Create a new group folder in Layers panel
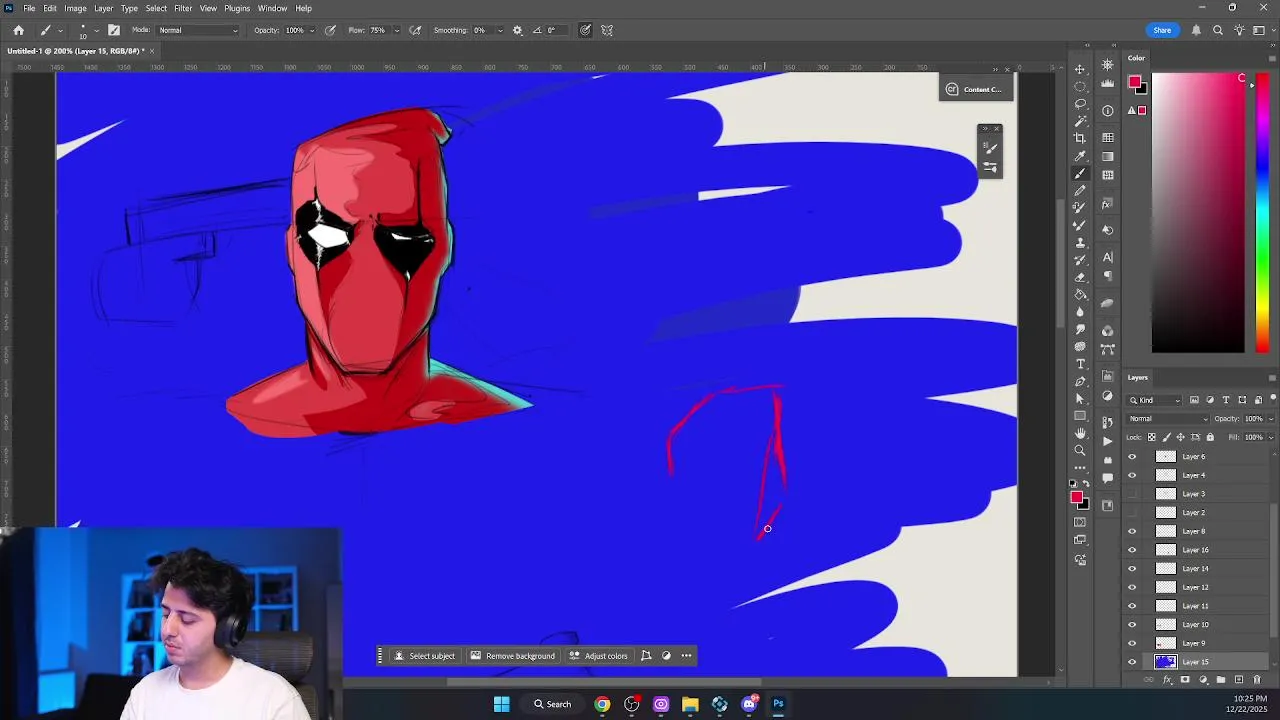Viewport: 1280px width, 720px height. [1221, 680]
